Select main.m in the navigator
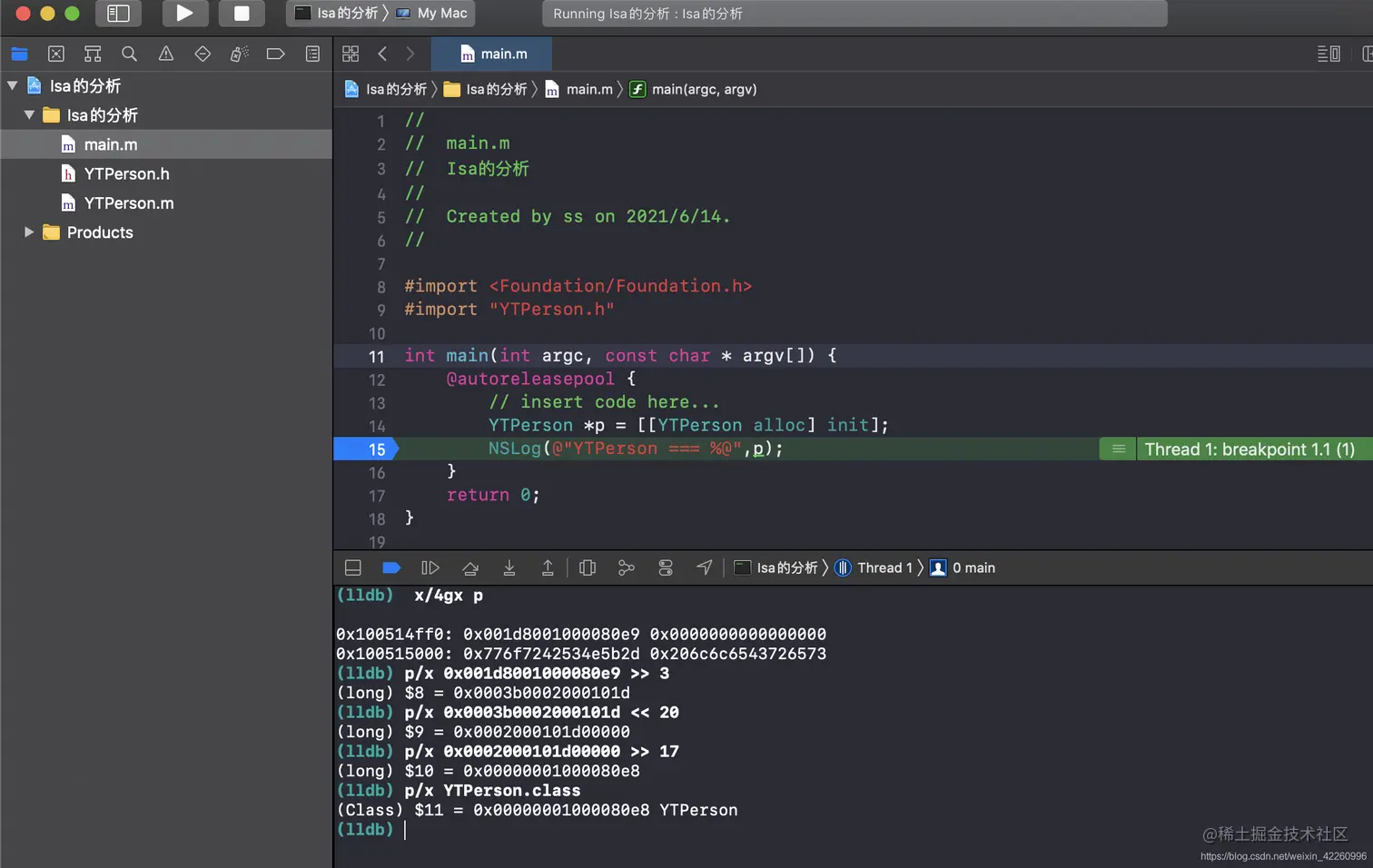 tap(166, 144)
